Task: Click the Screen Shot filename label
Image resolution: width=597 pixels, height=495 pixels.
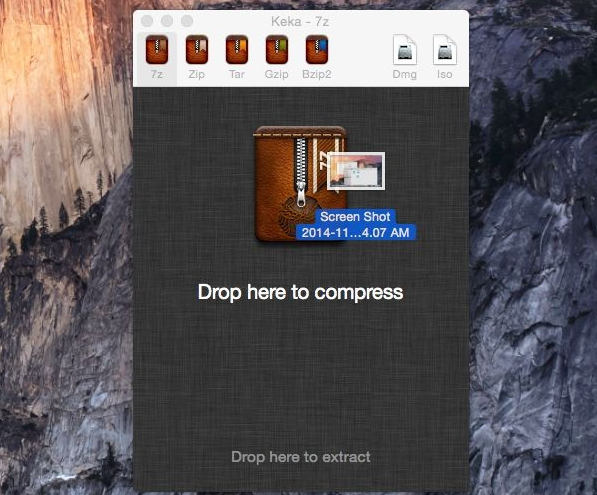Action: [355, 225]
